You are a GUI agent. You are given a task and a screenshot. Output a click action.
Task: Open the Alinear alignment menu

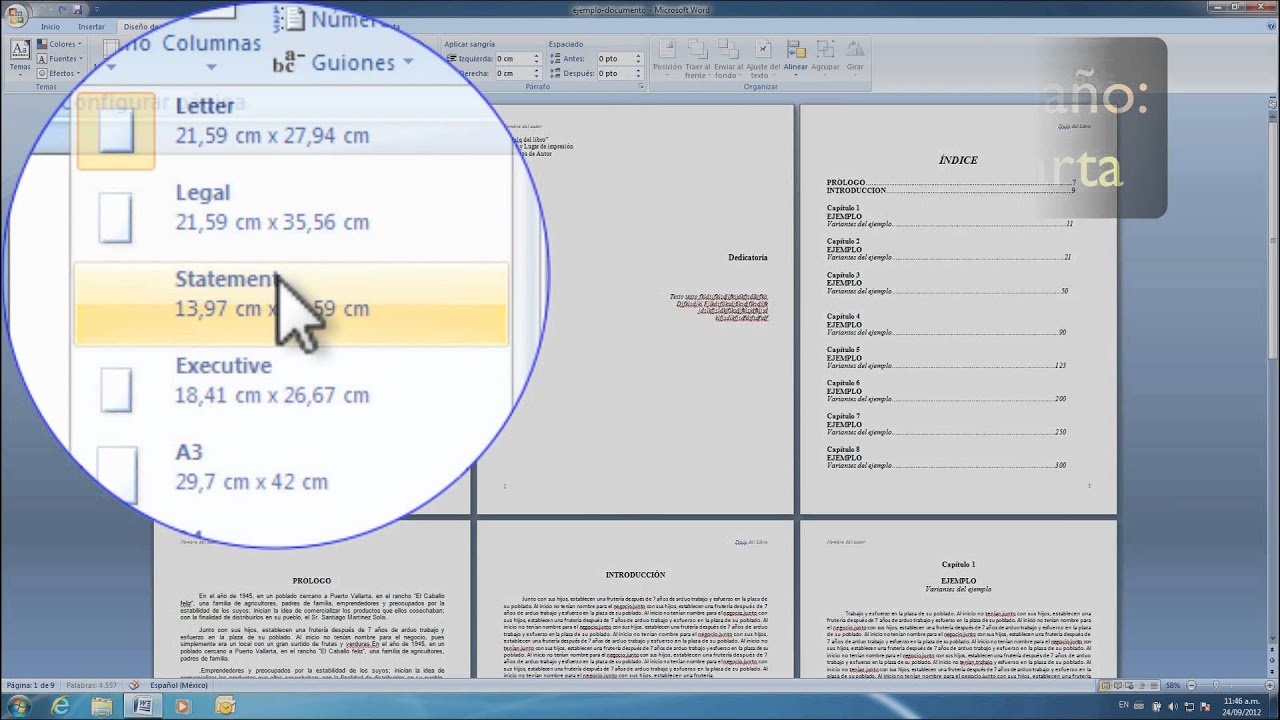point(796,59)
